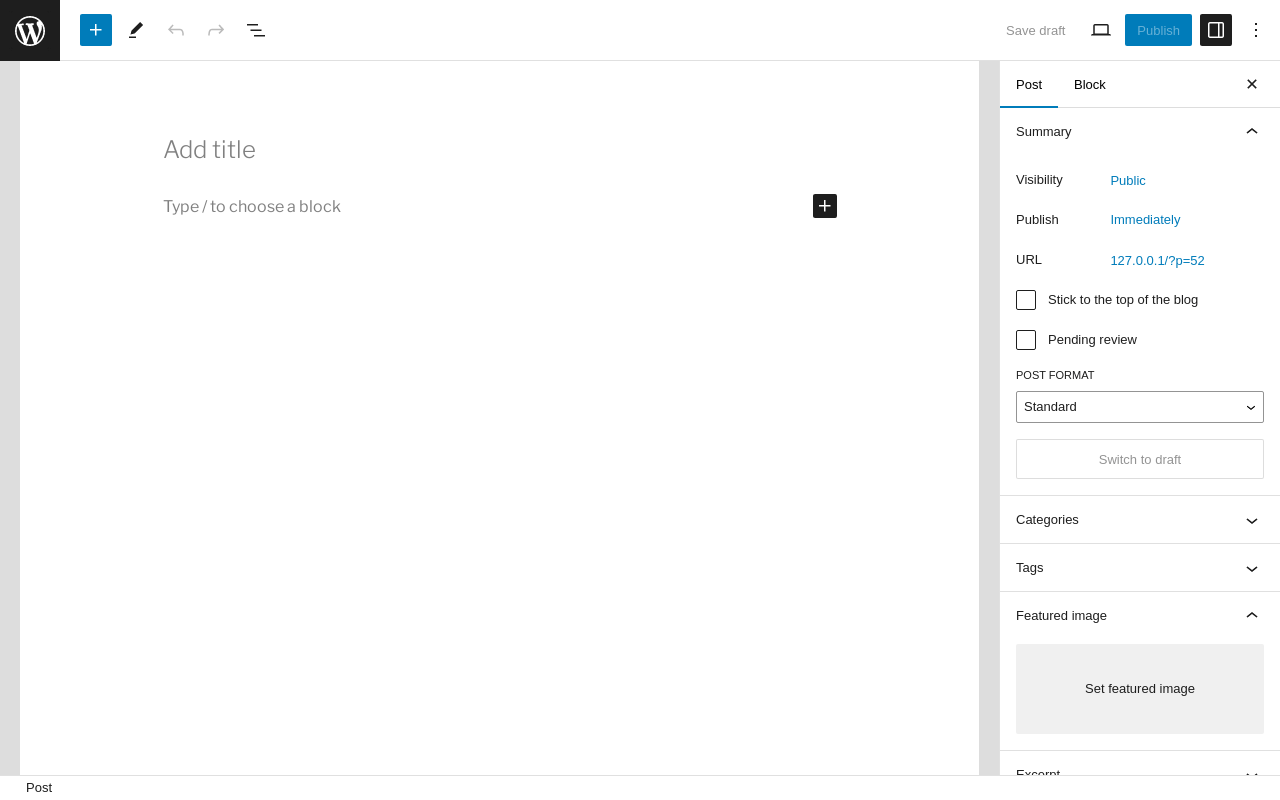Image resolution: width=1280 pixels, height=800 pixels.
Task: Click the Undo arrow
Action: (x=176, y=30)
